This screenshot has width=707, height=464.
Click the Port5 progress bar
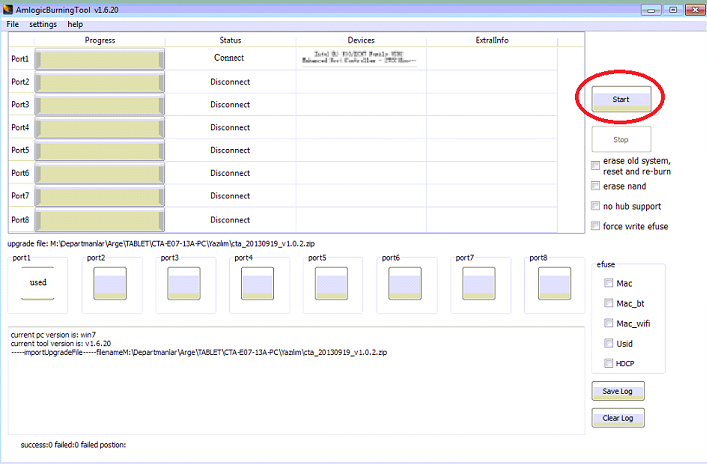click(x=100, y=151)
